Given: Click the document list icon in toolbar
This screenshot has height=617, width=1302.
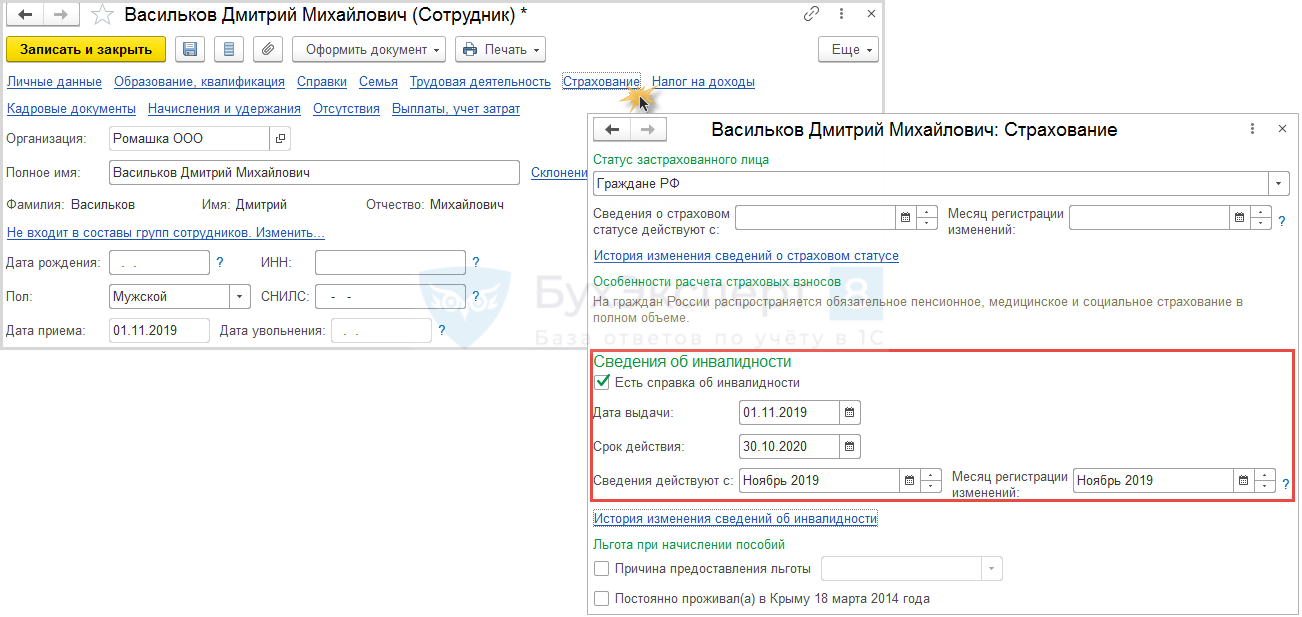Looking at the screenshot, I should pyautogui.click(x=229, y=49).
